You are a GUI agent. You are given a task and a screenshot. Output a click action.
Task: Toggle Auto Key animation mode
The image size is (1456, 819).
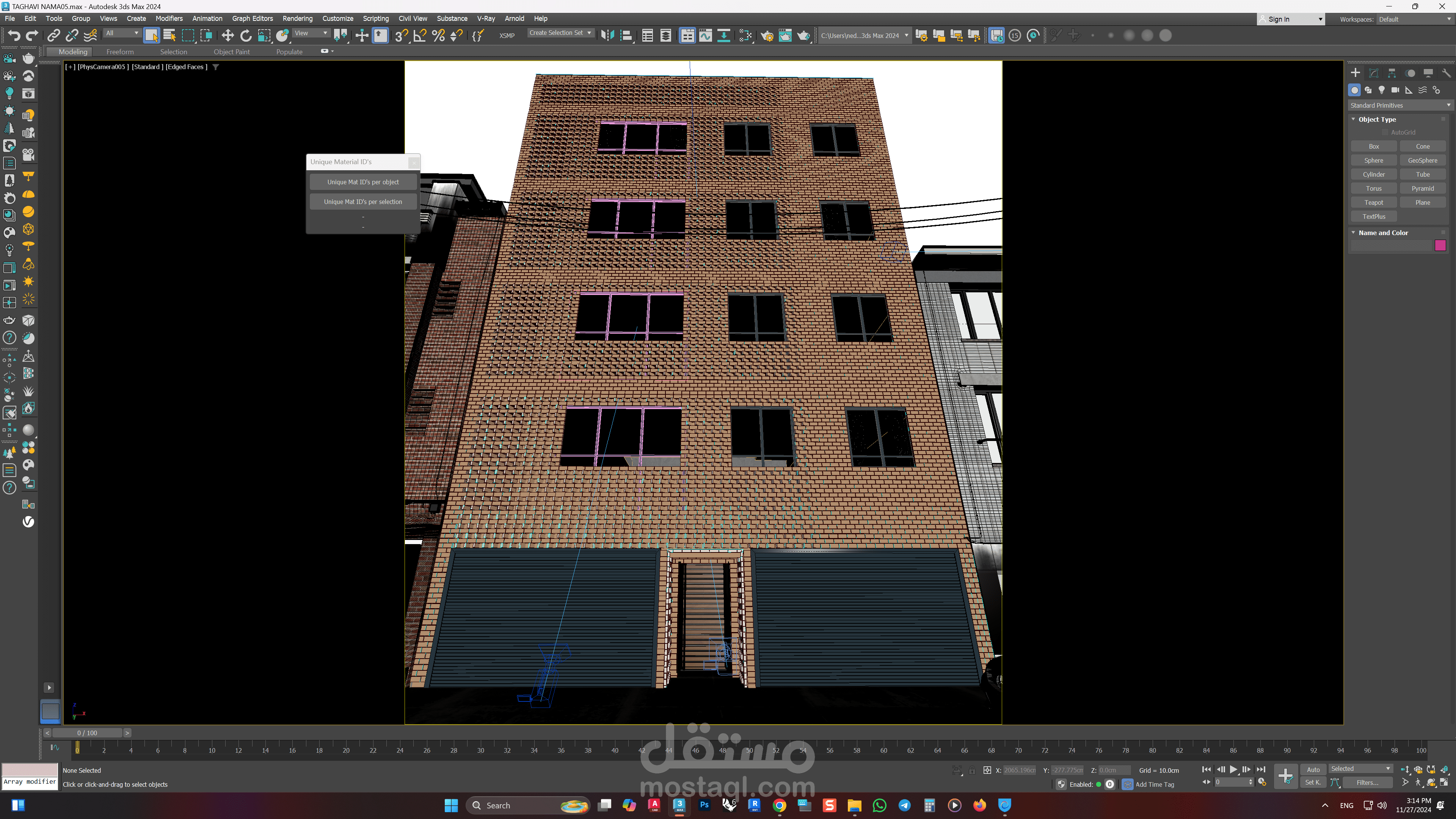[x=1313, y=769]
